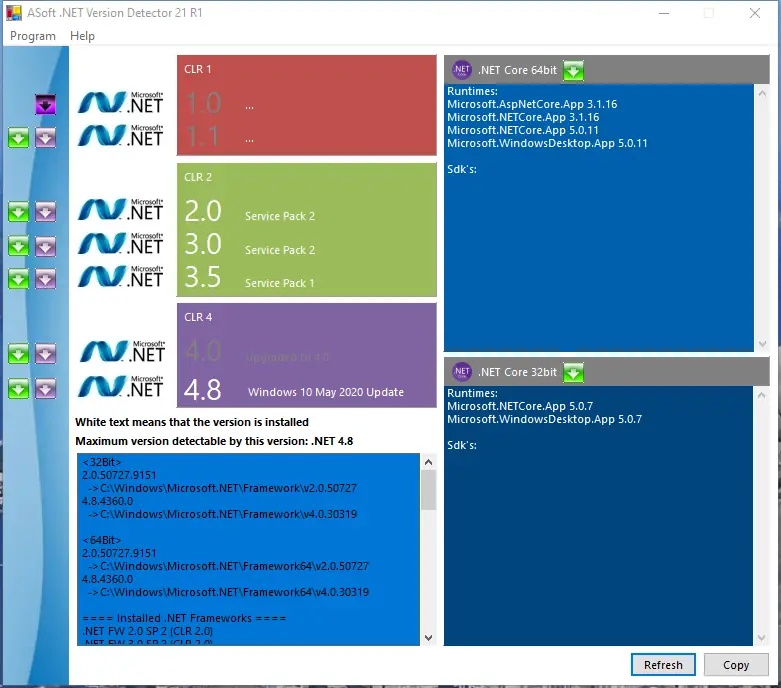Click the framework details log scrollbar thumb

pos(428,490)
